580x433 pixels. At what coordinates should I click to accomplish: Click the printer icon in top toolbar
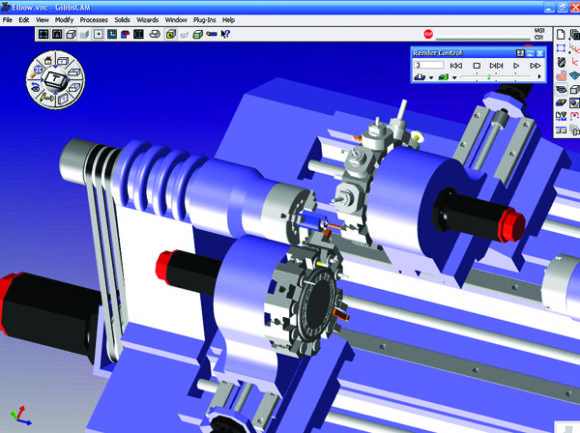point(155,34)
